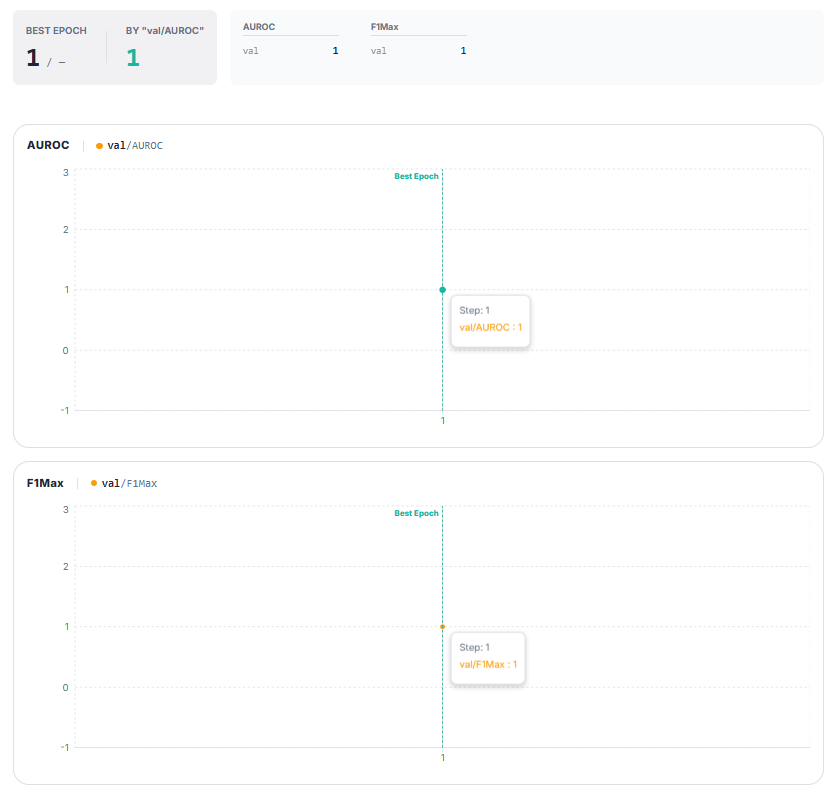This screenshot has height=791, width=838.
Task: Click x-axis tick 1 of AUROC chart
Action: coord(443,421)
